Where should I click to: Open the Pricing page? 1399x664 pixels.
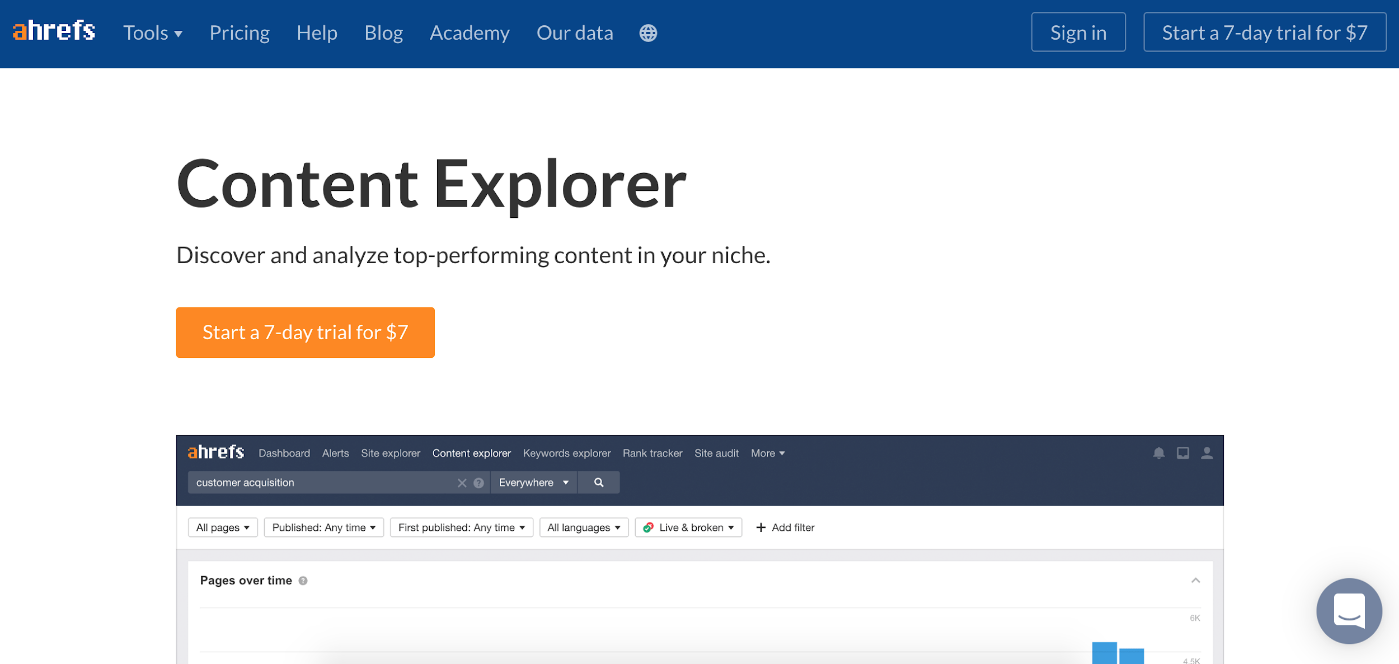click(x=239, y=33)
